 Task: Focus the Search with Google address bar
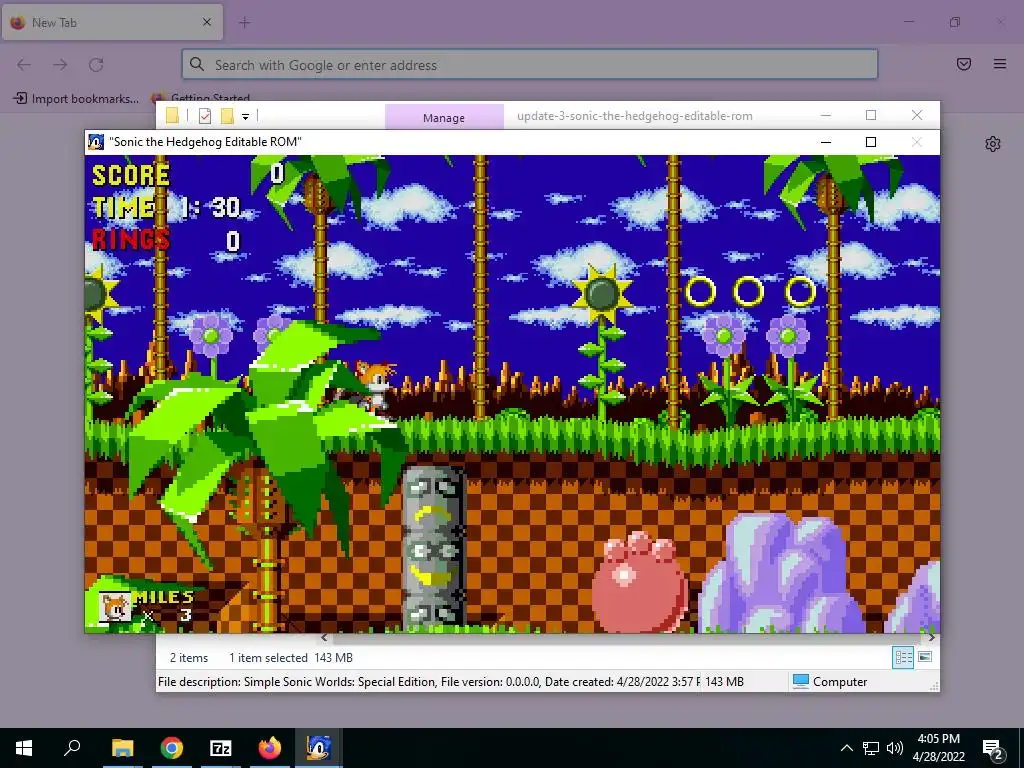(530, 65)
